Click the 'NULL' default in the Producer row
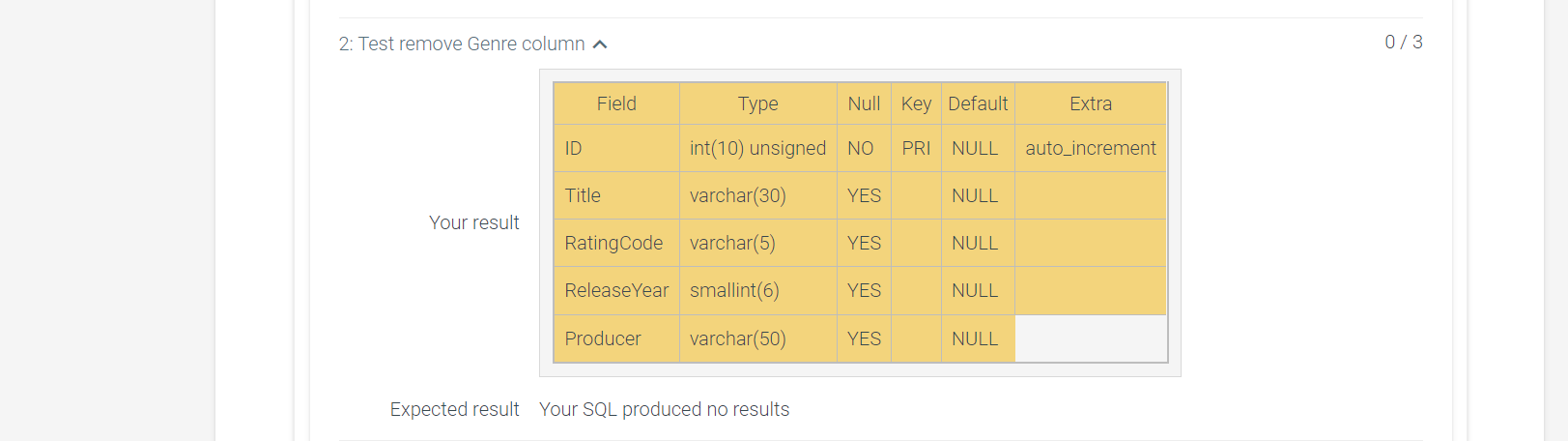Screen dimensions: 1568x441 978,338
